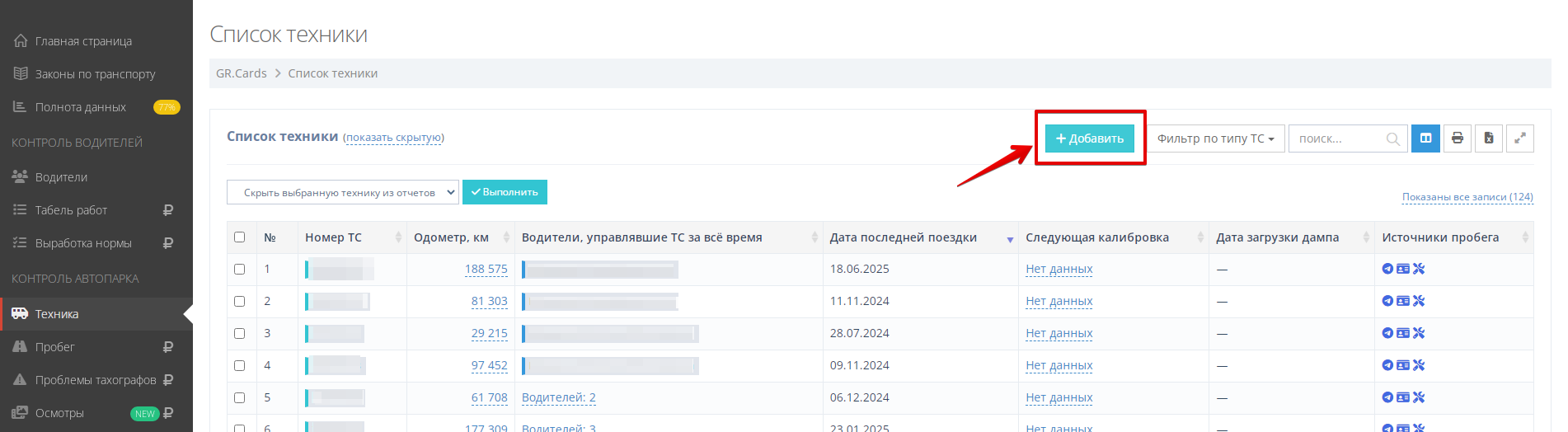Viewport: 1568px width, 432px height.
Task: Expand table to fullscreen with arrows icon
Action: click(x=1519, y=139)
